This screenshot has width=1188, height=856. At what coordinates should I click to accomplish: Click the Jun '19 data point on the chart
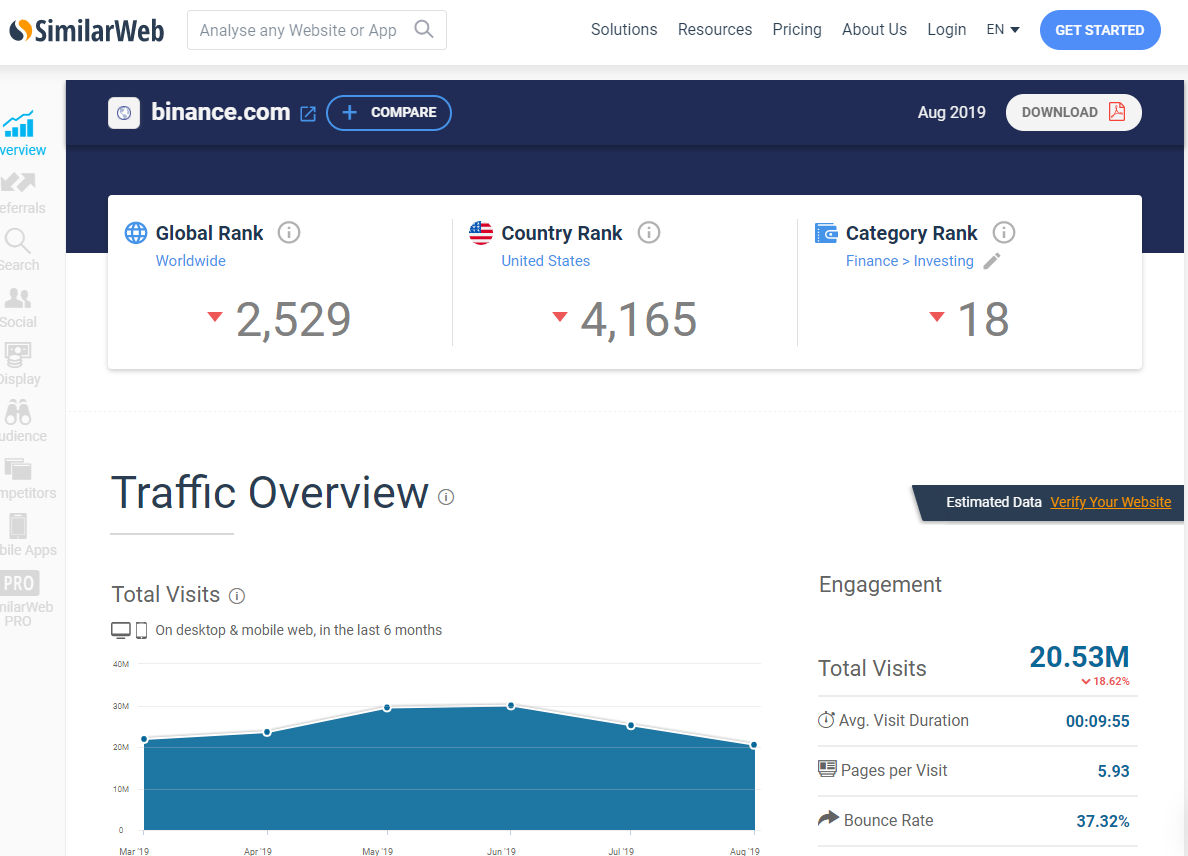(x=511, y=706)
